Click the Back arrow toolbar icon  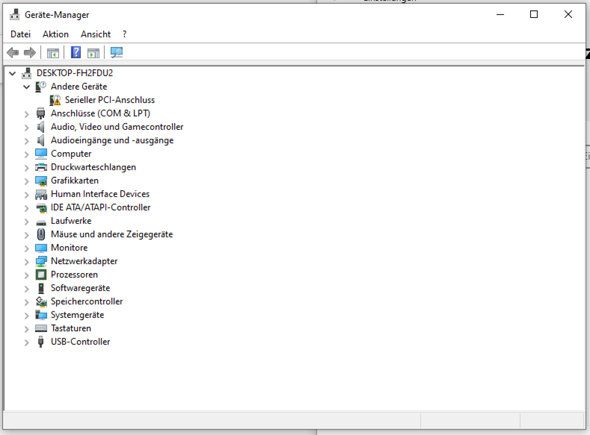tap(13, 52)
